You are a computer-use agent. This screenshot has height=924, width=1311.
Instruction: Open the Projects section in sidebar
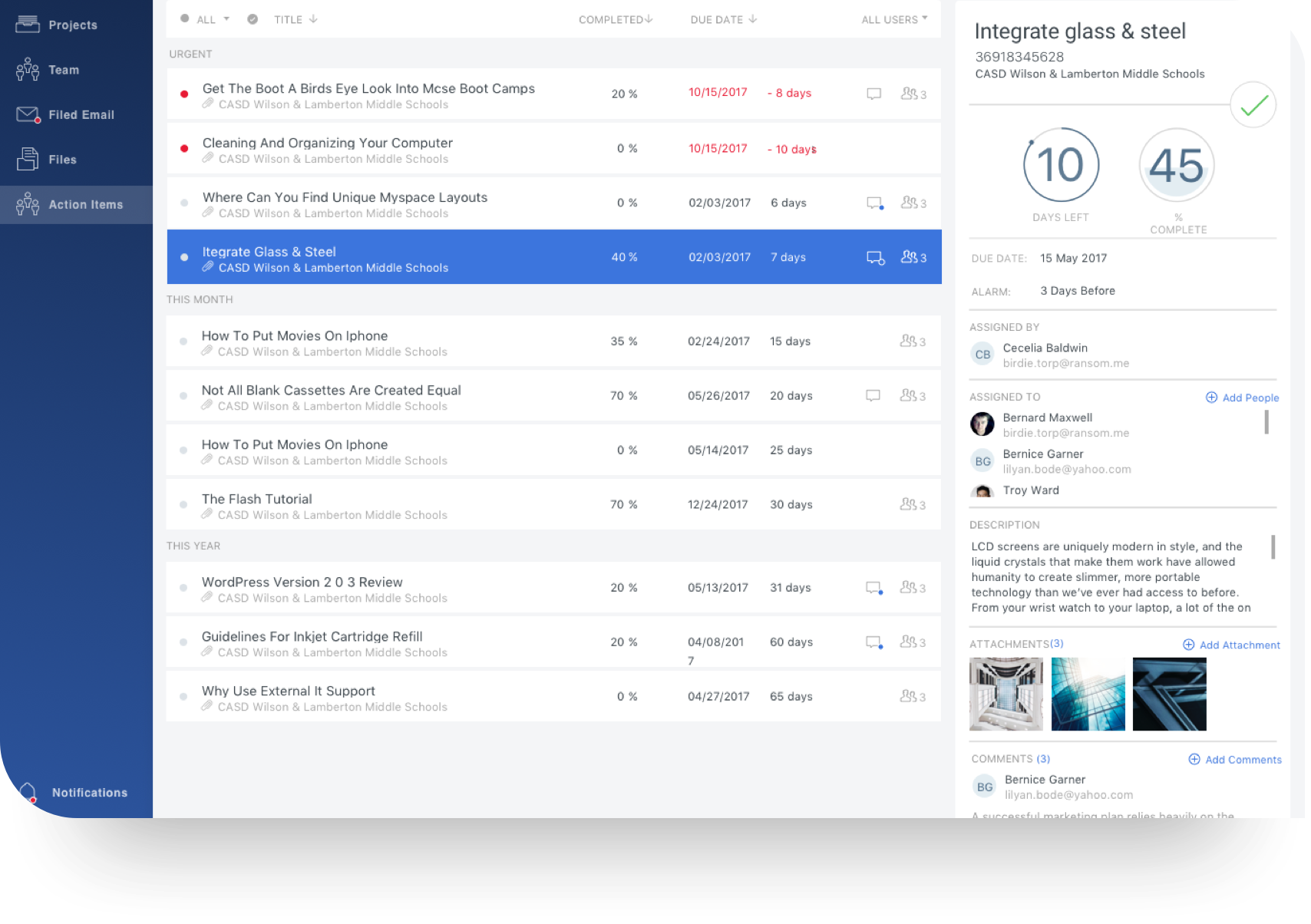pyautogui.click(x=73, y=24)
